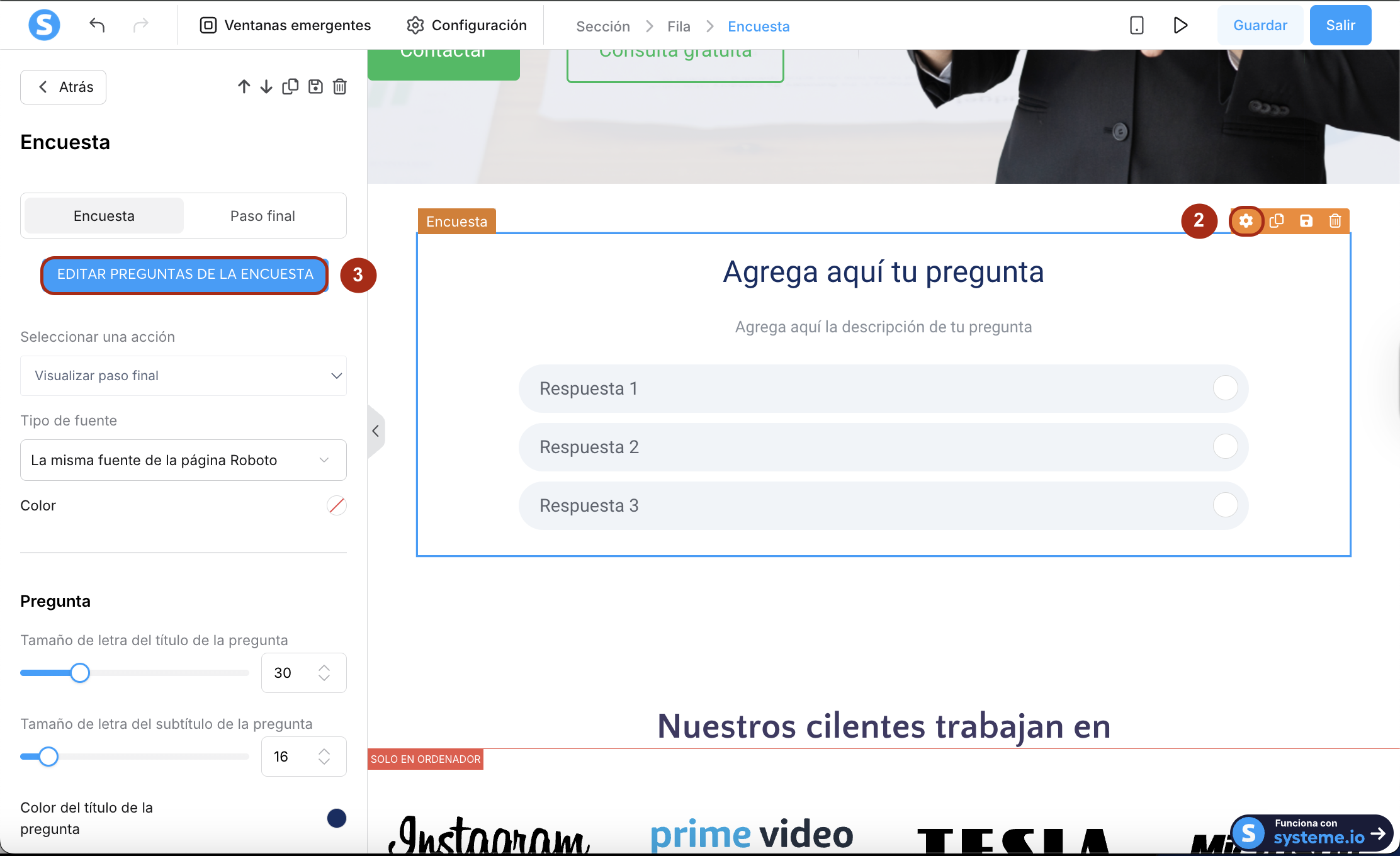Open mobile preview device icon

point(1136,25)
